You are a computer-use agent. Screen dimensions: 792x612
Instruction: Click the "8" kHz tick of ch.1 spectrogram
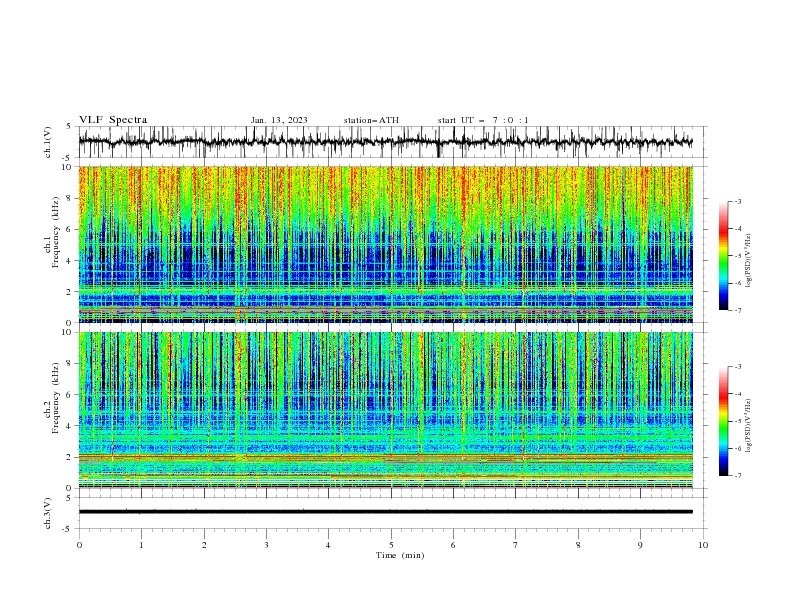(70, 198)
